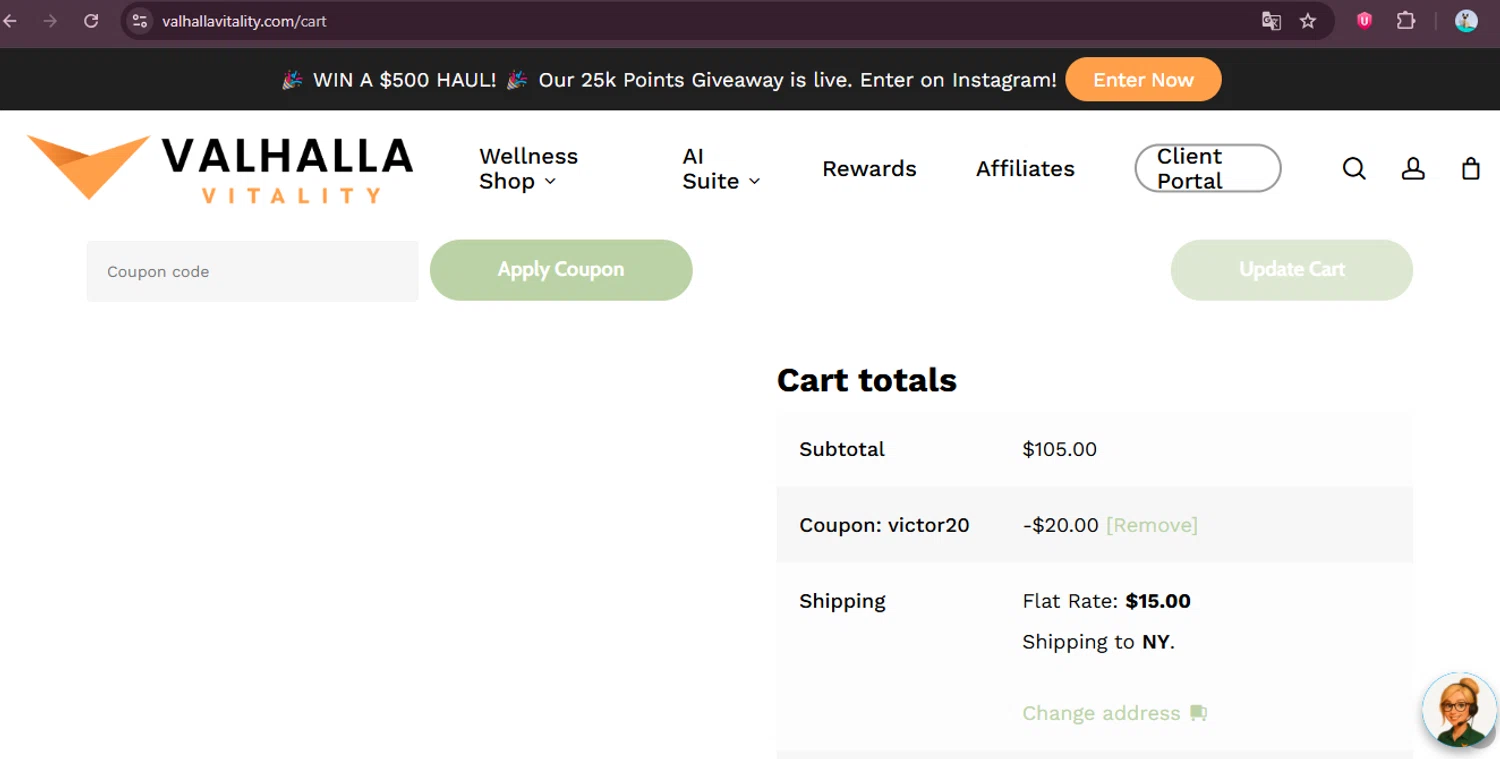Bookmark this page with the star icon
This screenshot has height=759, width=1500.
1308,21
